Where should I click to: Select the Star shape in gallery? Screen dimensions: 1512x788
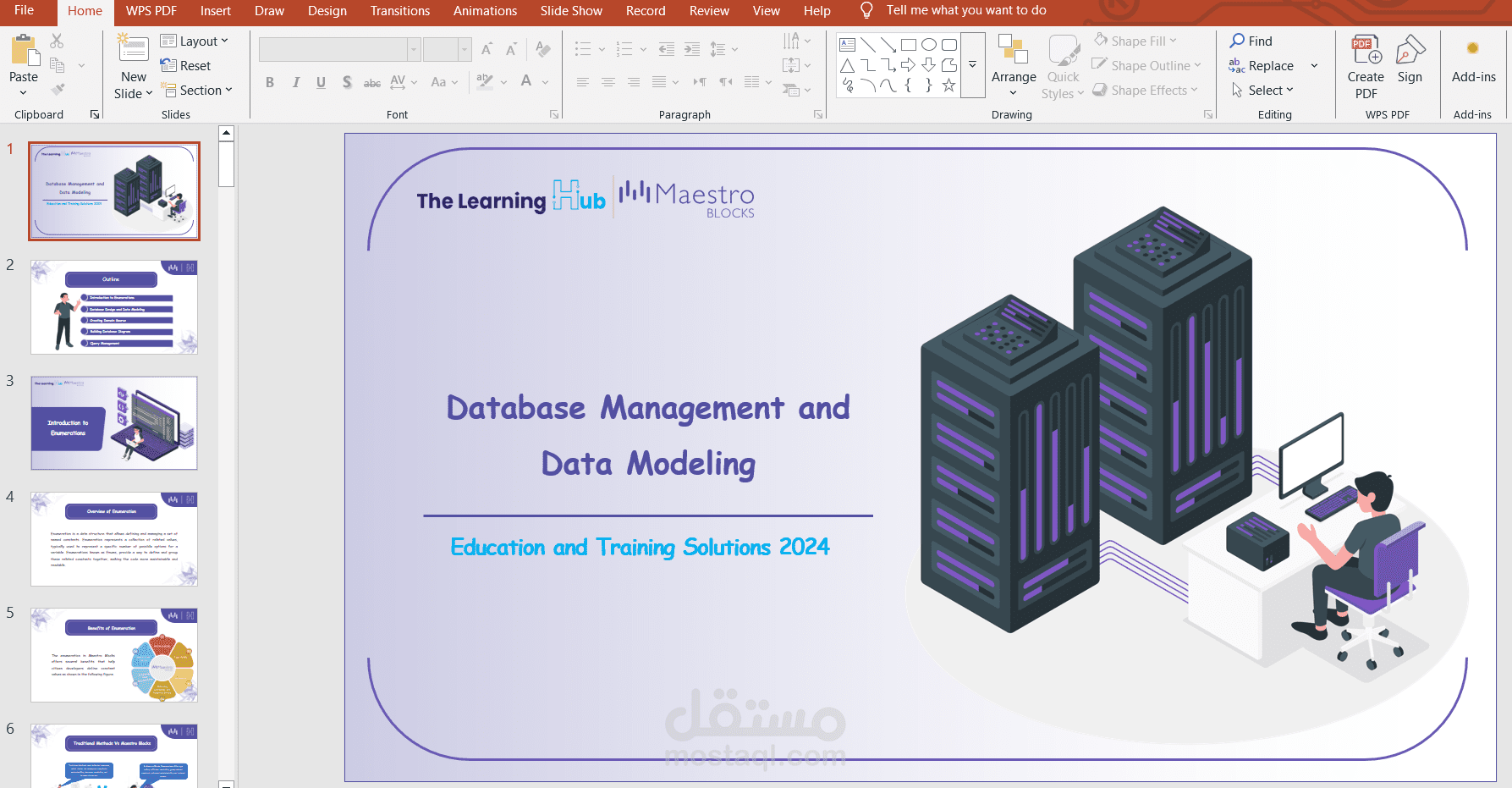(949, 85)
